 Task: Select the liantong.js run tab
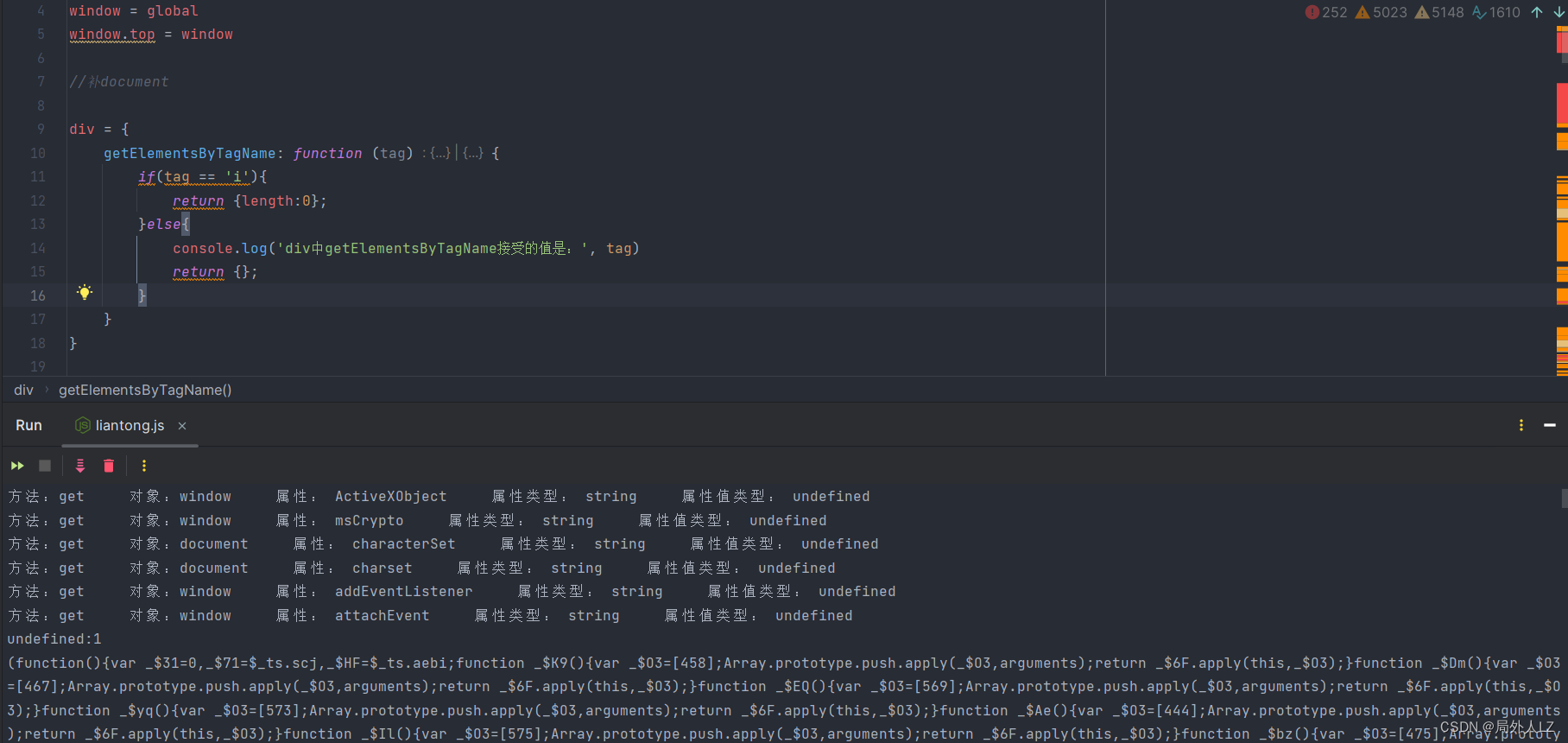(x=130, y=426)
